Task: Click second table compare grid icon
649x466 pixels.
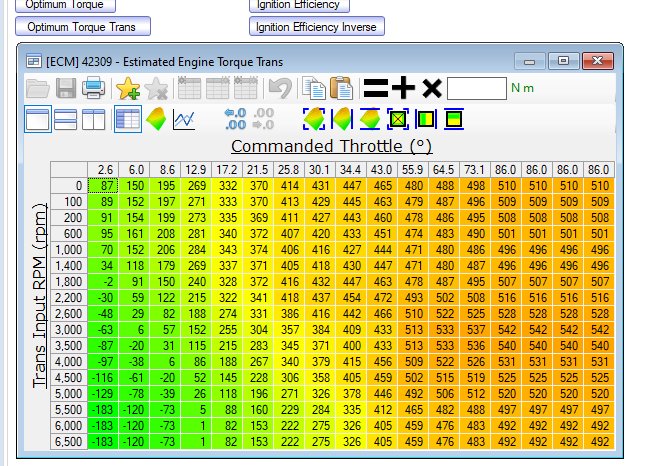Action: (x=218, y=88)
